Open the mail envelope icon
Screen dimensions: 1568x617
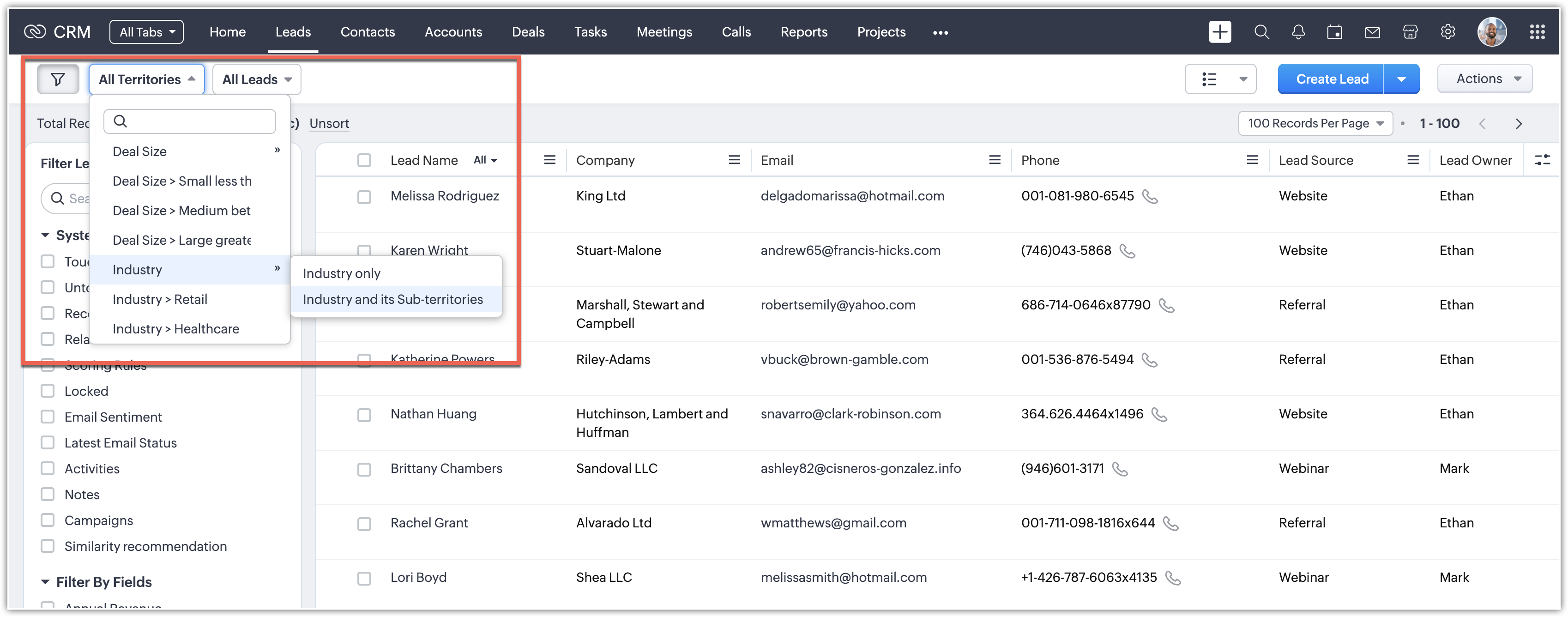coord(1372,32)
